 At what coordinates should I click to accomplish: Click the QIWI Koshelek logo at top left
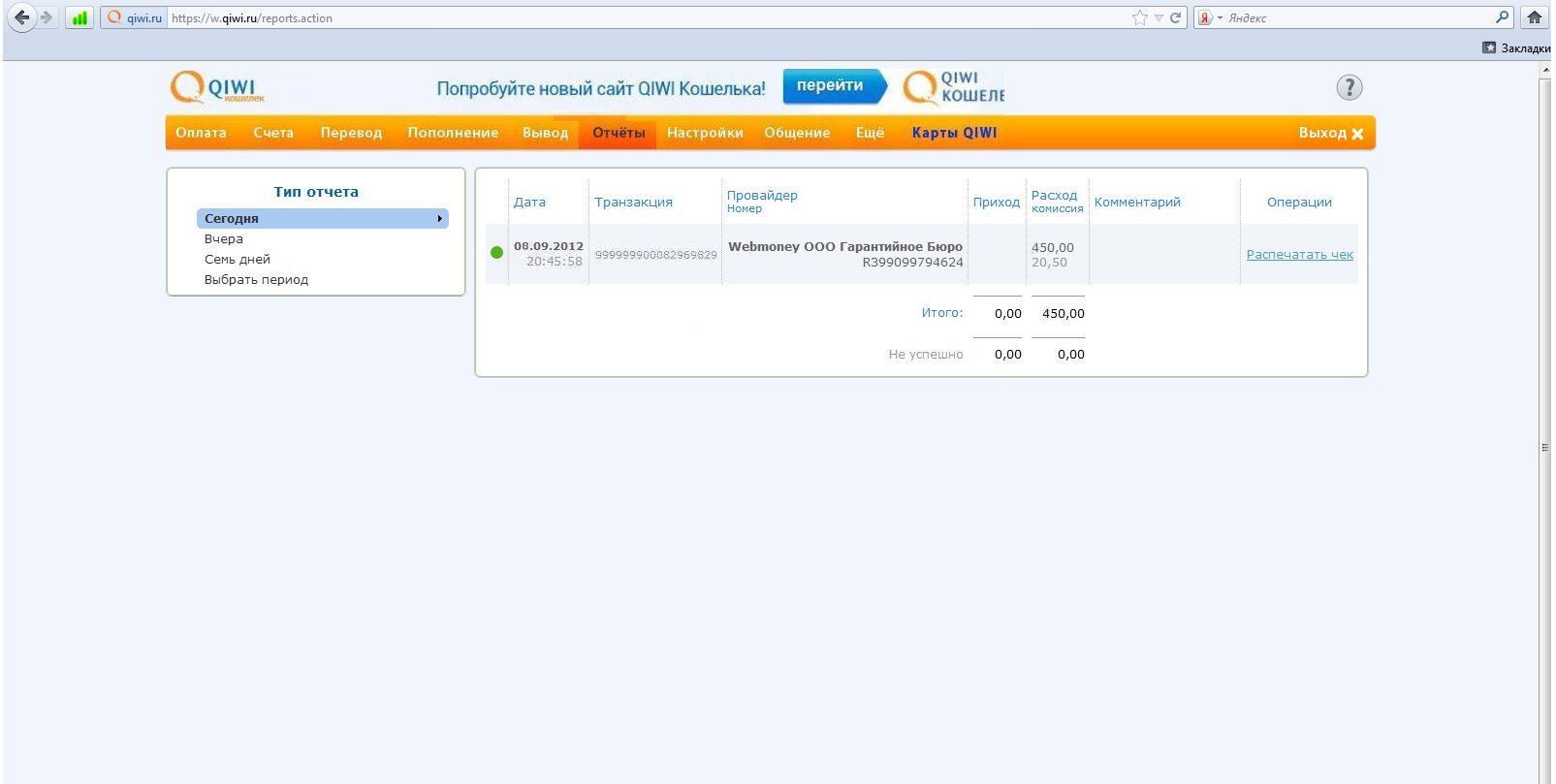click(217, 88)
